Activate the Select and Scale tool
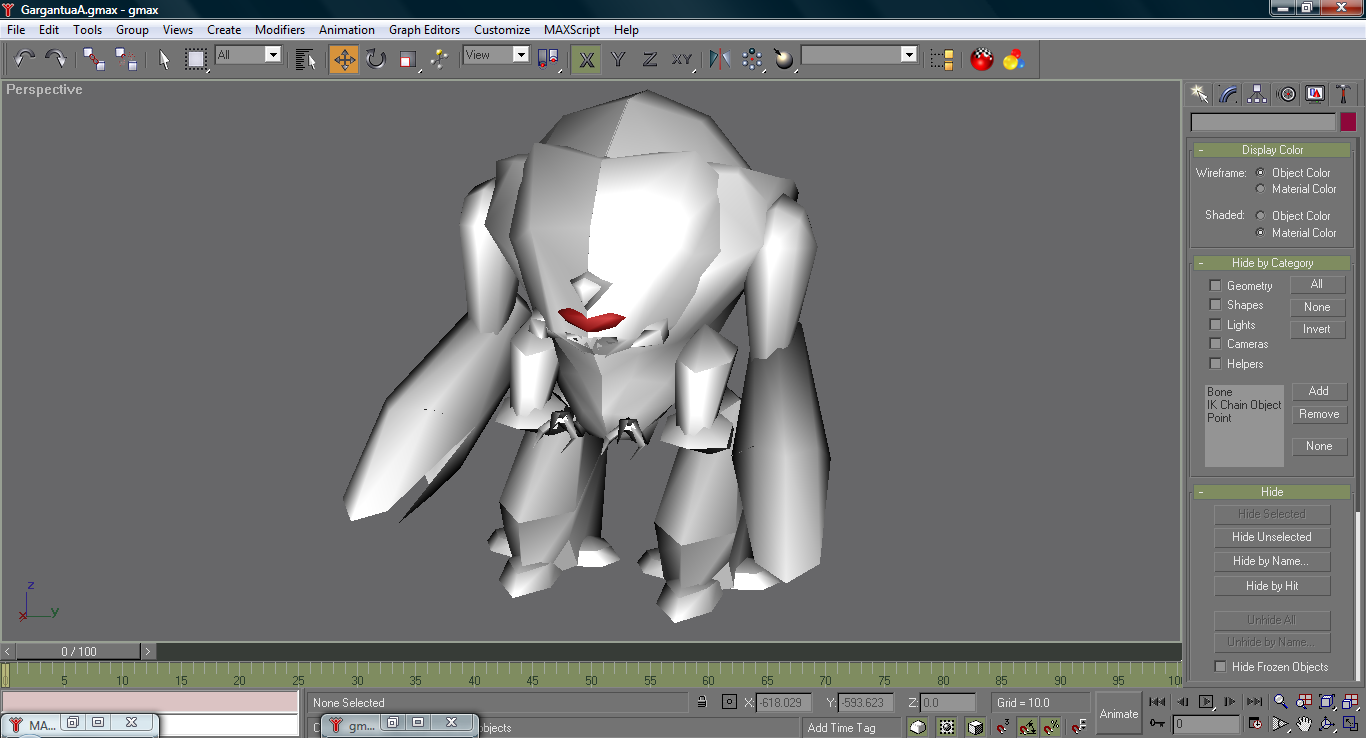This screenshot has width=1366, height=738. click(x=407, y=59)
